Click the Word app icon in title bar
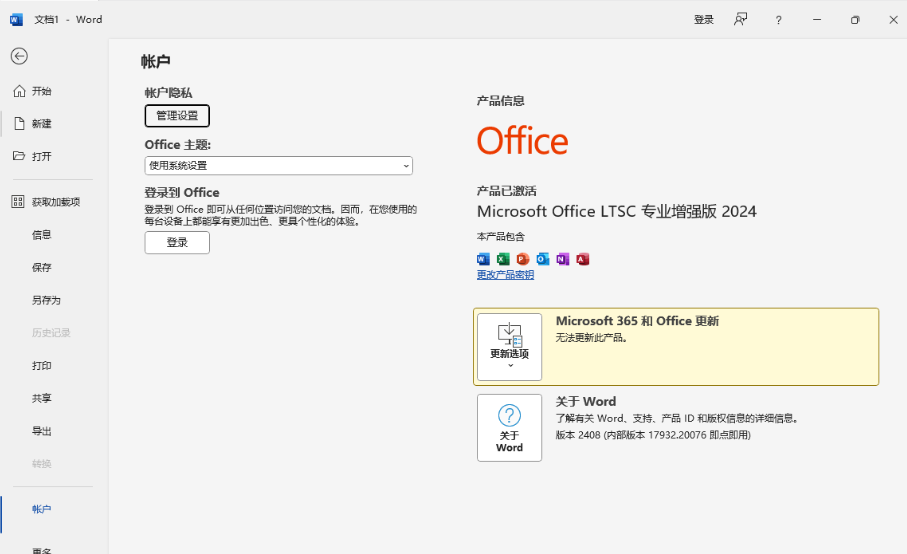The width and height of the screenshot is (907, 554). point(16,20)
